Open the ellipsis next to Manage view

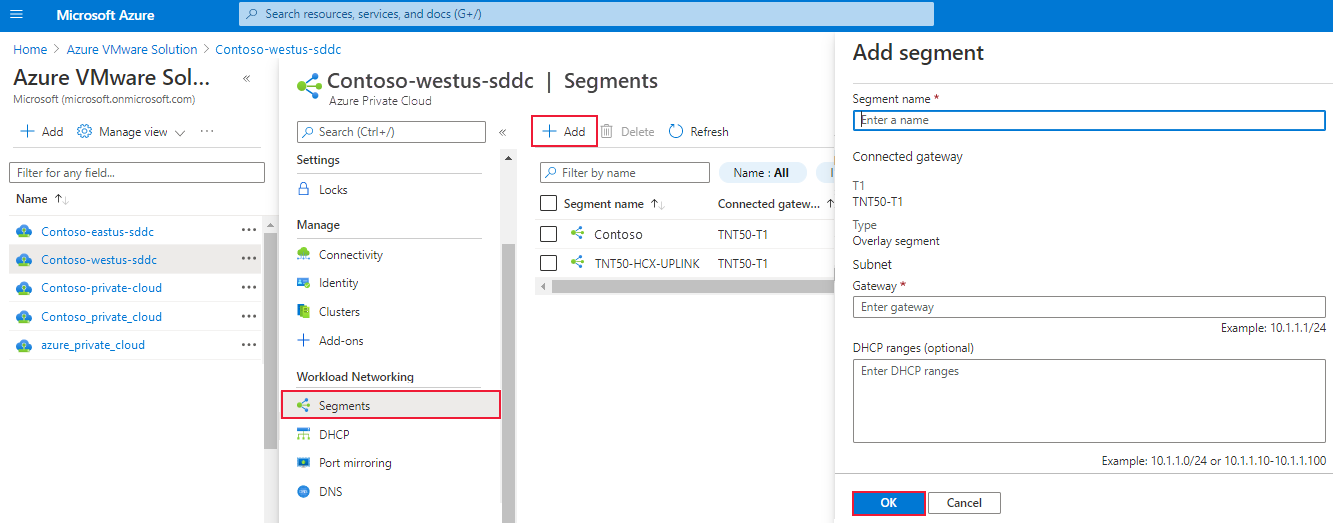[x=207, y=132]
